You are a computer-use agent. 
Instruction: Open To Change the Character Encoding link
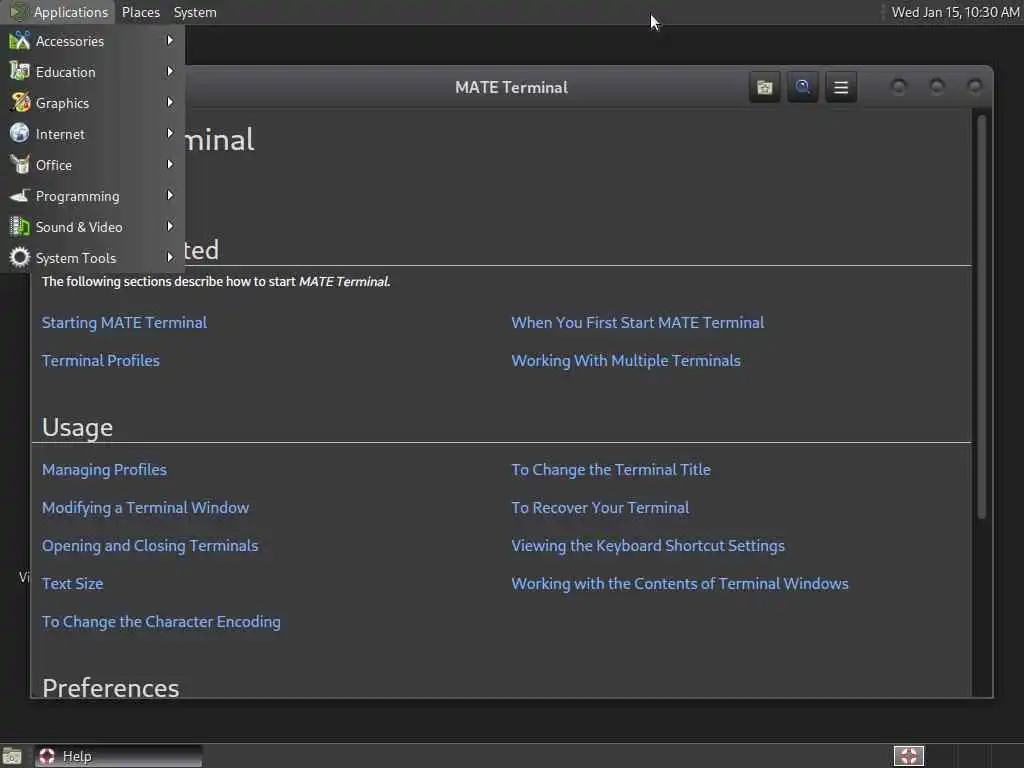[161, 621]
